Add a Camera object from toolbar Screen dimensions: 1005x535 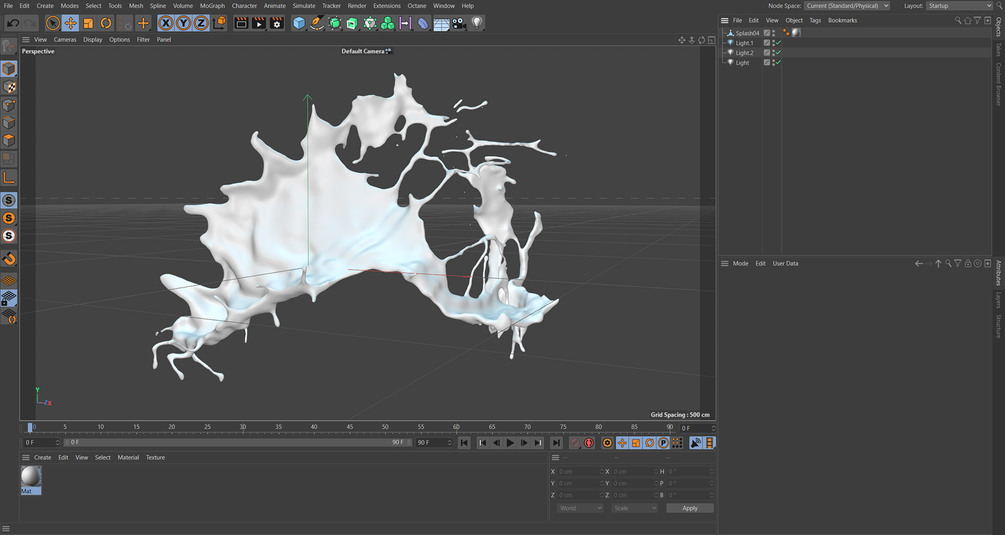tap(459, 23)
